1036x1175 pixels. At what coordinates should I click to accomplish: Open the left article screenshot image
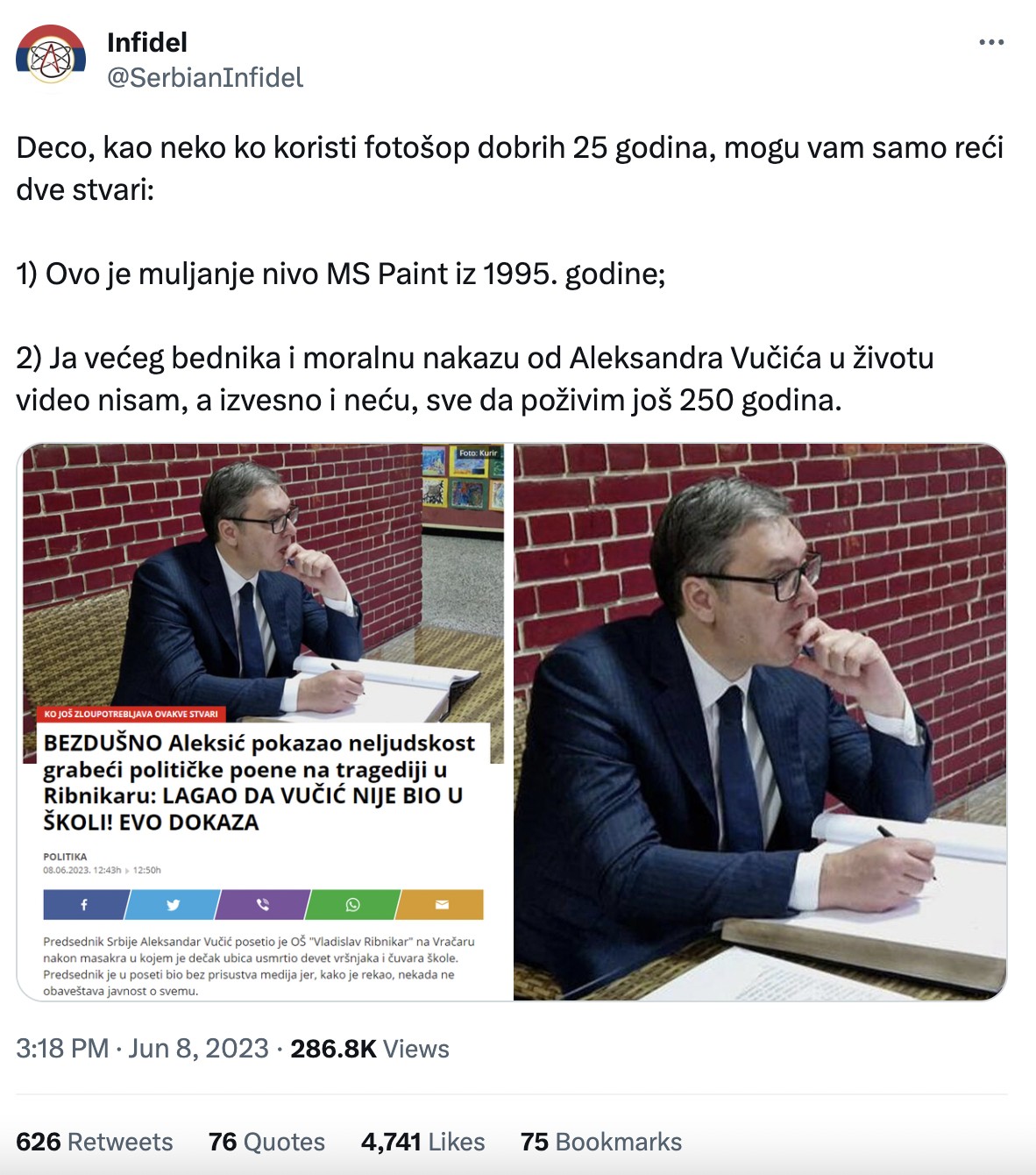264,722
